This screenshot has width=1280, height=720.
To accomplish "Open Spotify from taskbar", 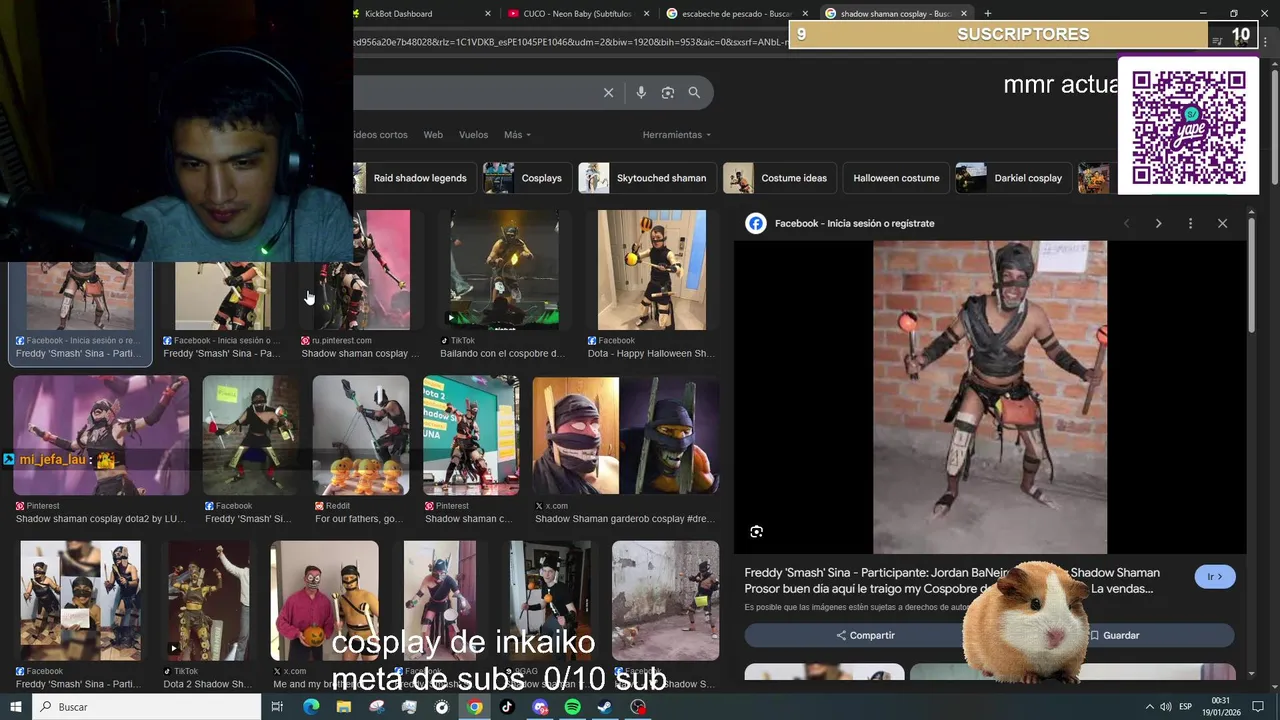I will click(573, 707).
